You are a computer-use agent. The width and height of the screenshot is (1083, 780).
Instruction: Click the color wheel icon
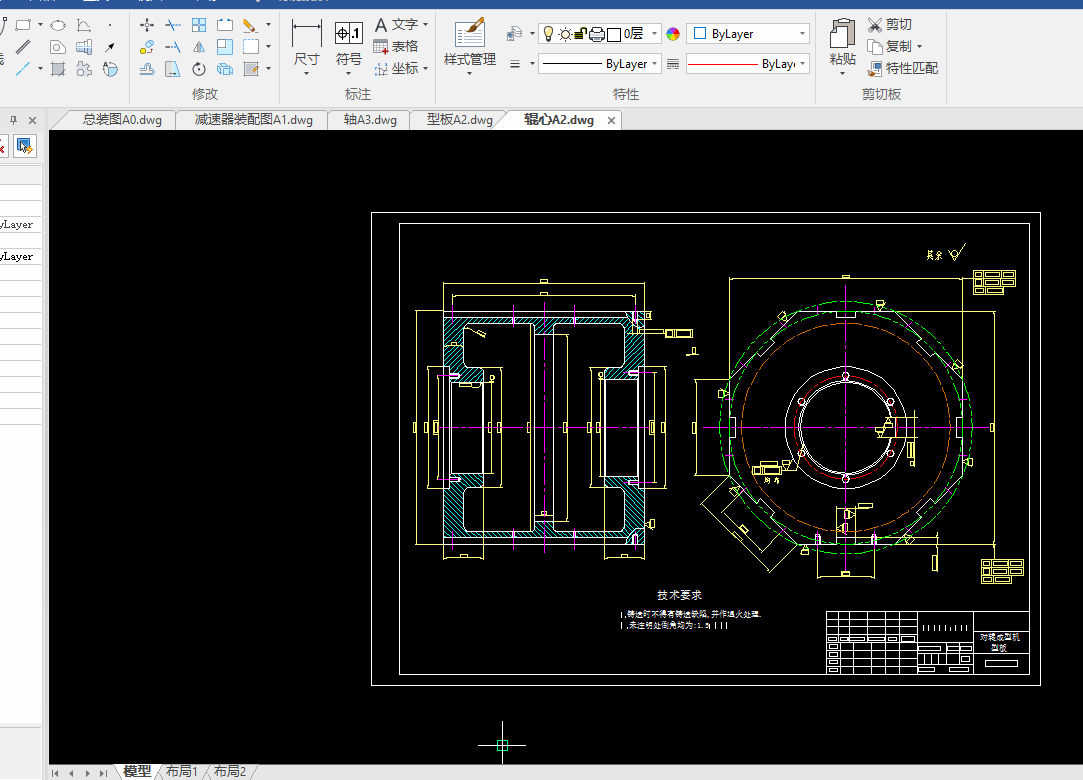(673, 34)
